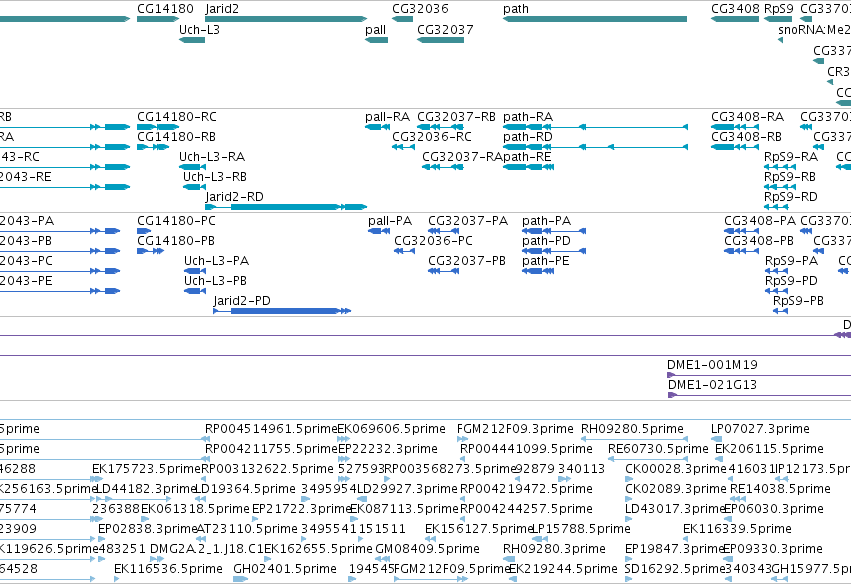Click the path-RA transcript
Image resolution: width=851 pixels, height=584 pixels.
point(595,127)
